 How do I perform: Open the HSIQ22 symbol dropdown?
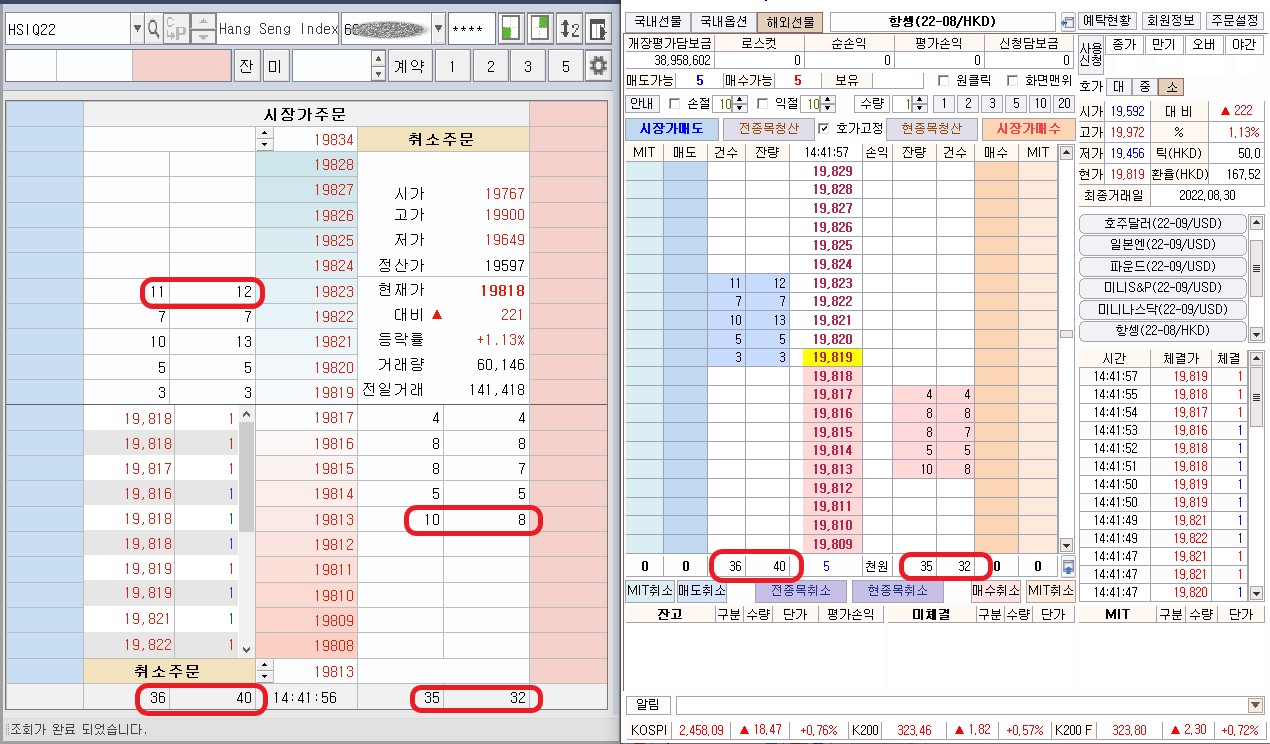click(137, 29)
